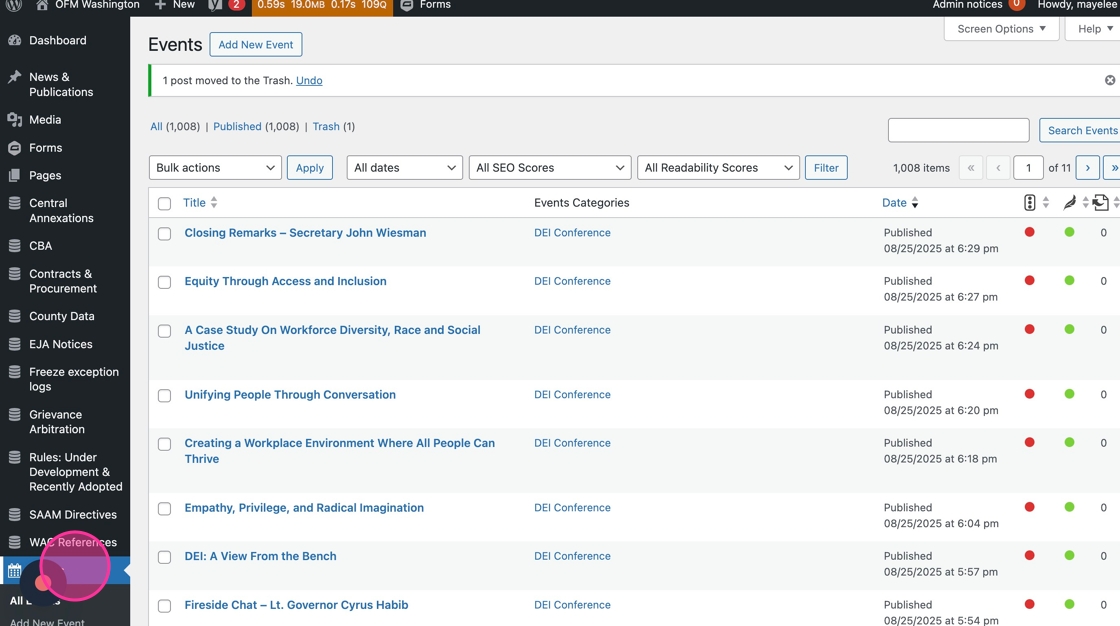1120x626 pixels.
Task: Check Creating a Workplace Environment checkbox
Action: coord(164,444)
